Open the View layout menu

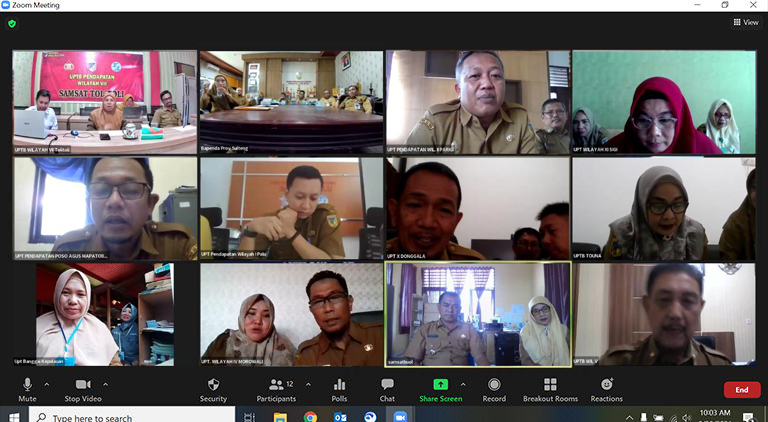[x=745, y=22]
